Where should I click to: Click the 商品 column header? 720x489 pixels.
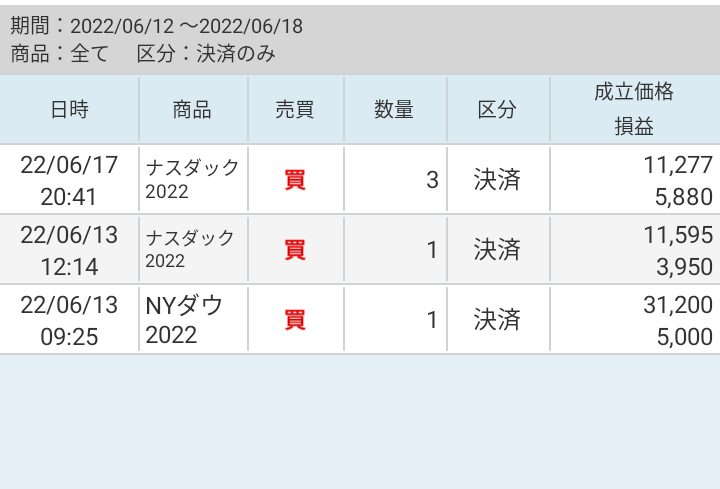(192, 110)
